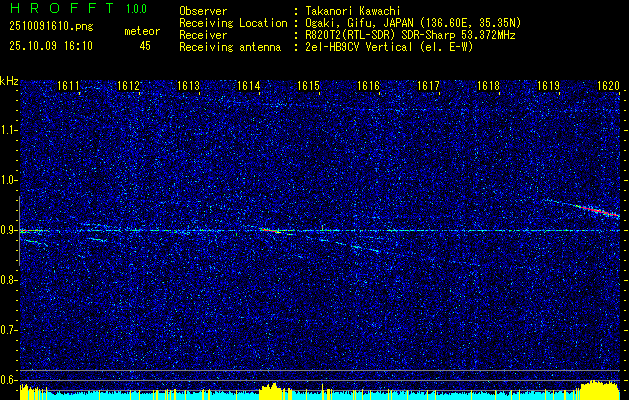Click the 1611 time marker

click(x=68, y=86)
